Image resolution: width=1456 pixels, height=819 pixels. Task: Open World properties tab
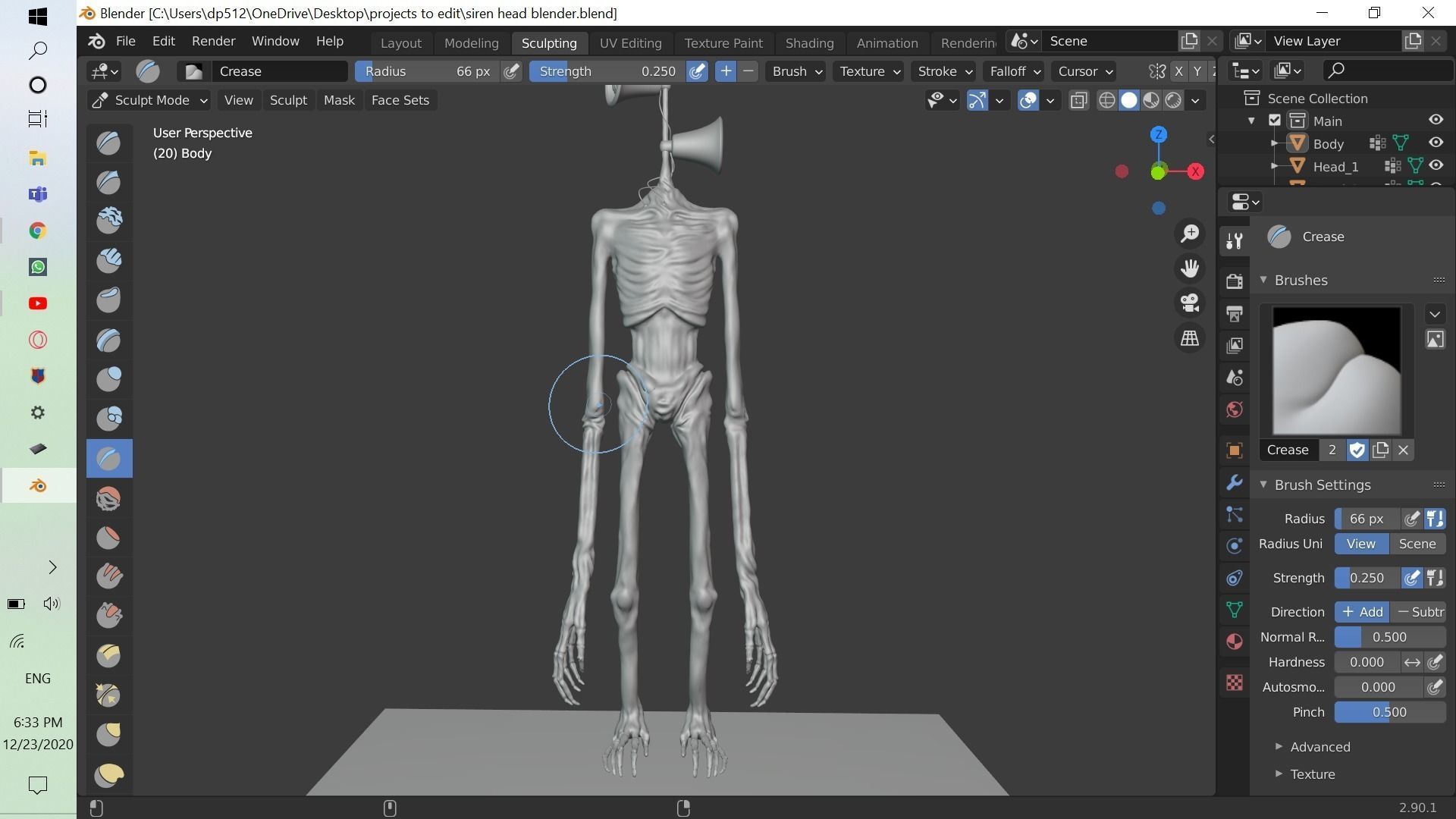[1235, 410]
